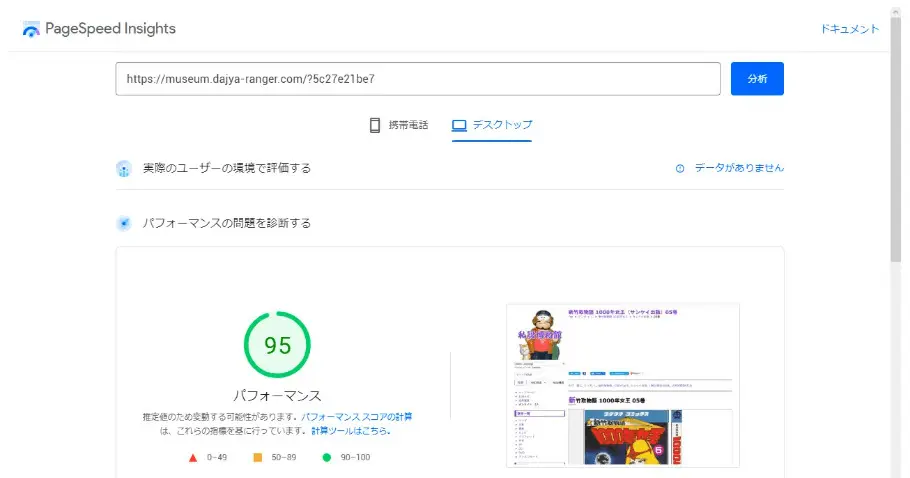Click the red triangle 0–49 legend icon
This screenshot has height=478, width=910.
pyautogui.click(x=193, y=458)
